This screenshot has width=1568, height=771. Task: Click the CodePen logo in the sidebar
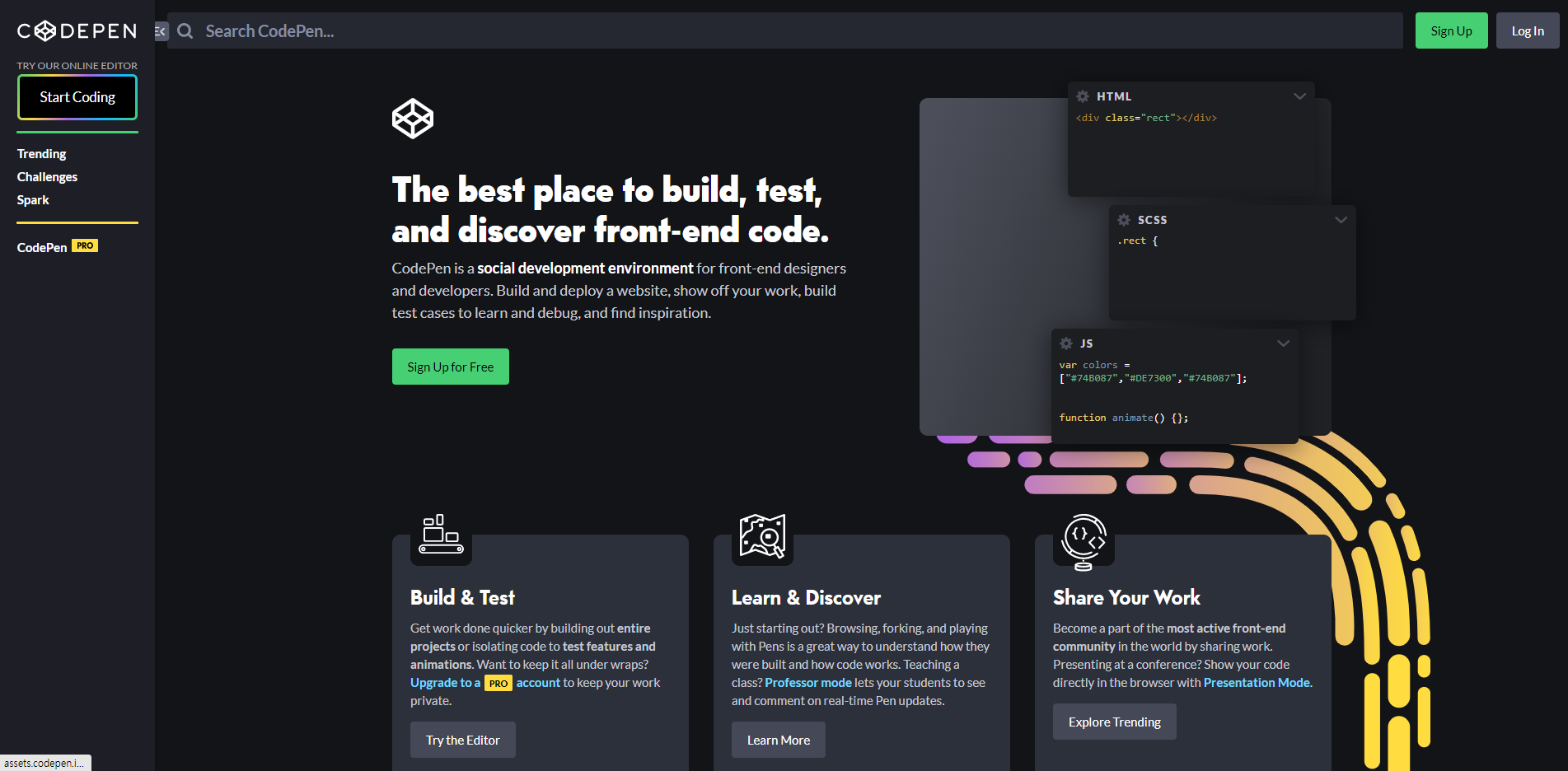click(77, 31)
